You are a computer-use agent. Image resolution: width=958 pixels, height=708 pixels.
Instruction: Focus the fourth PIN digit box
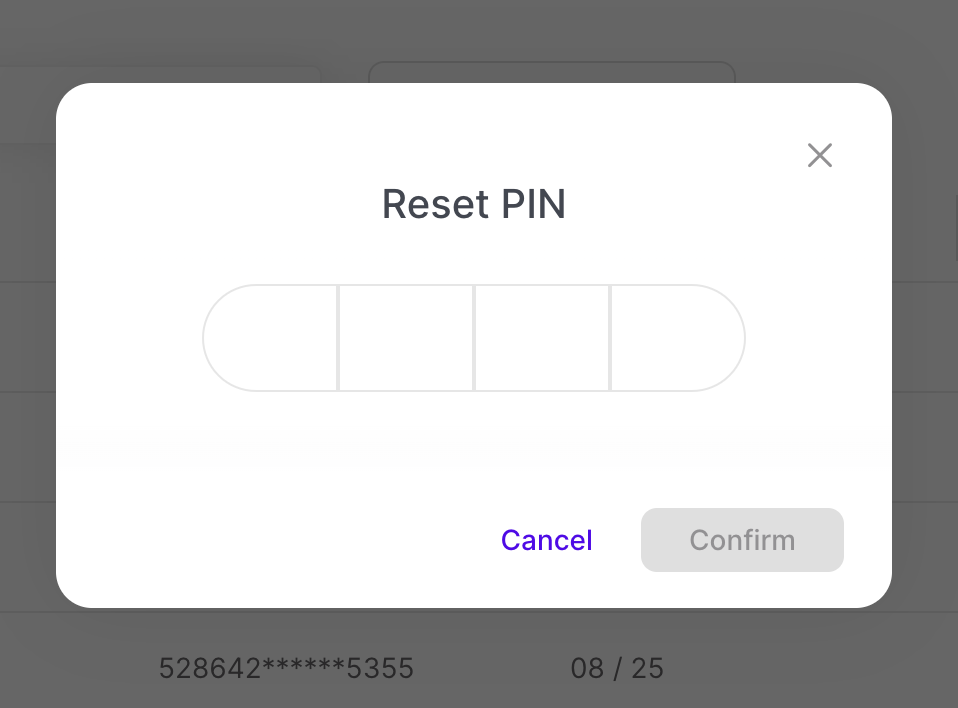tap(677, 338)
